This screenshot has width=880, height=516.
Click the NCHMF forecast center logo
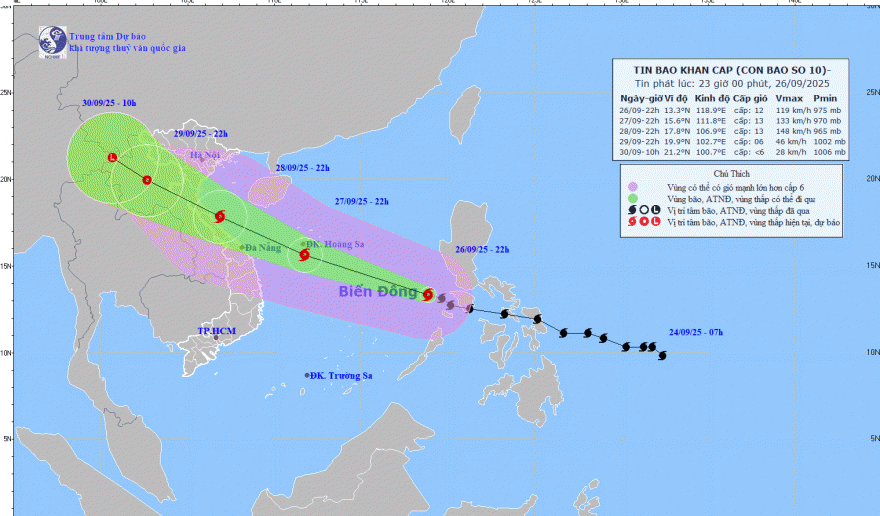click(52, 42)
